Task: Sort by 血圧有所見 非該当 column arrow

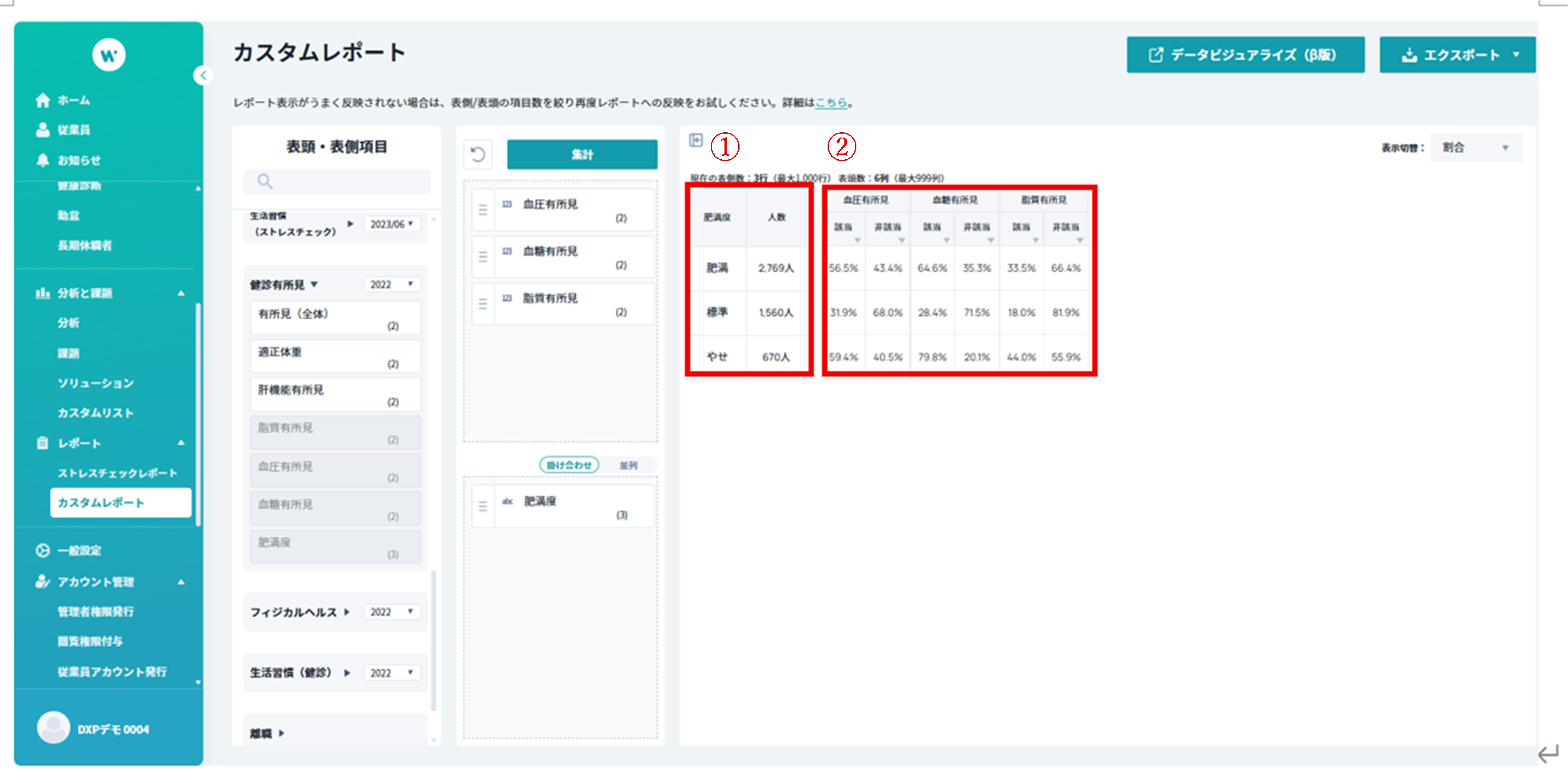Action: point(902,240)
